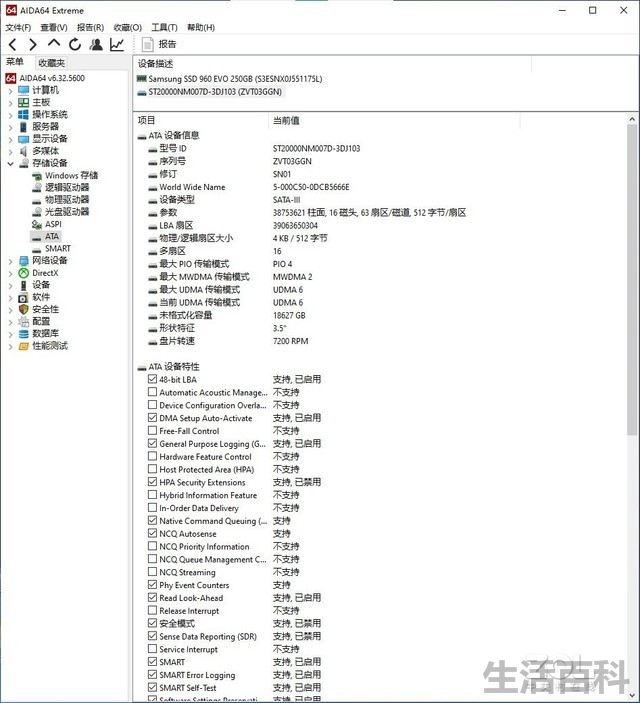Expand the 安全性 tree node arrow

[10, 310]
